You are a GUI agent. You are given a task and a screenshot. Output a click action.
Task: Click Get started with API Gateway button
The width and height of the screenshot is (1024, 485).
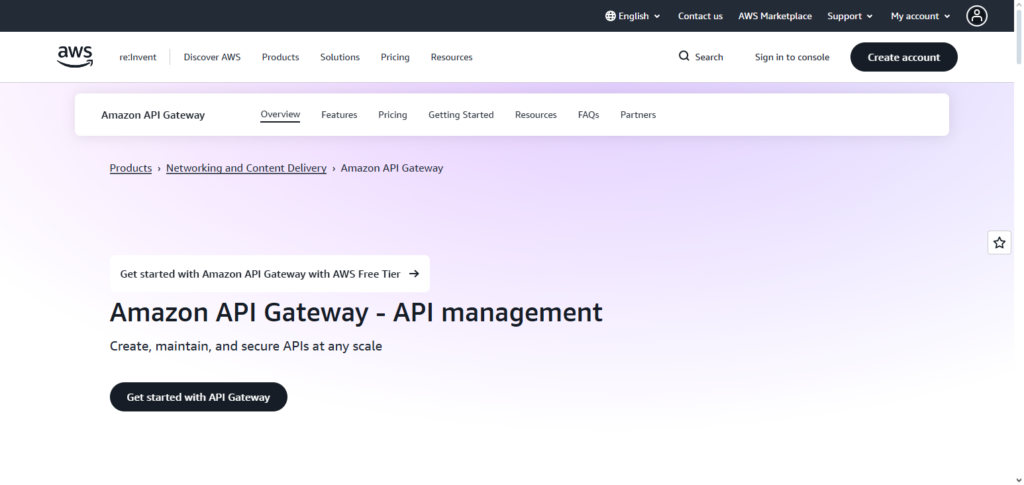tap(199, 397)
